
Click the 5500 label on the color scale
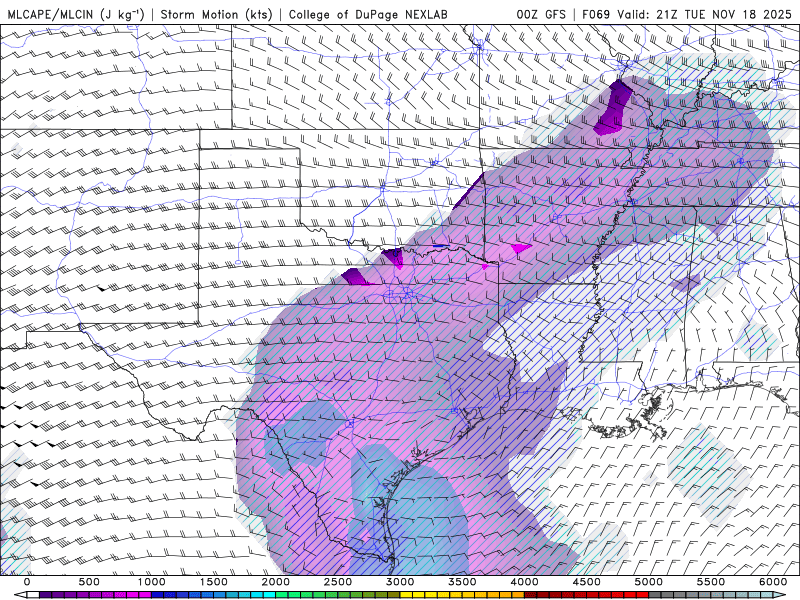(711, 582)
